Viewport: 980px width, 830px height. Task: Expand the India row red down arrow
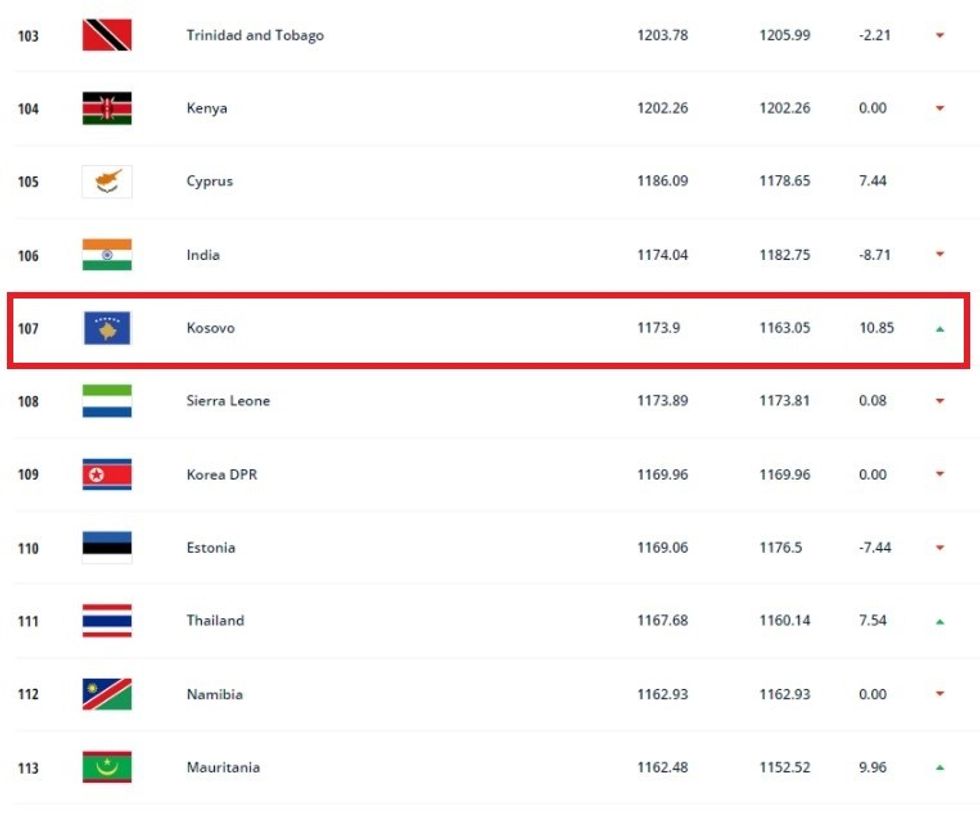[x=940, y=255]
